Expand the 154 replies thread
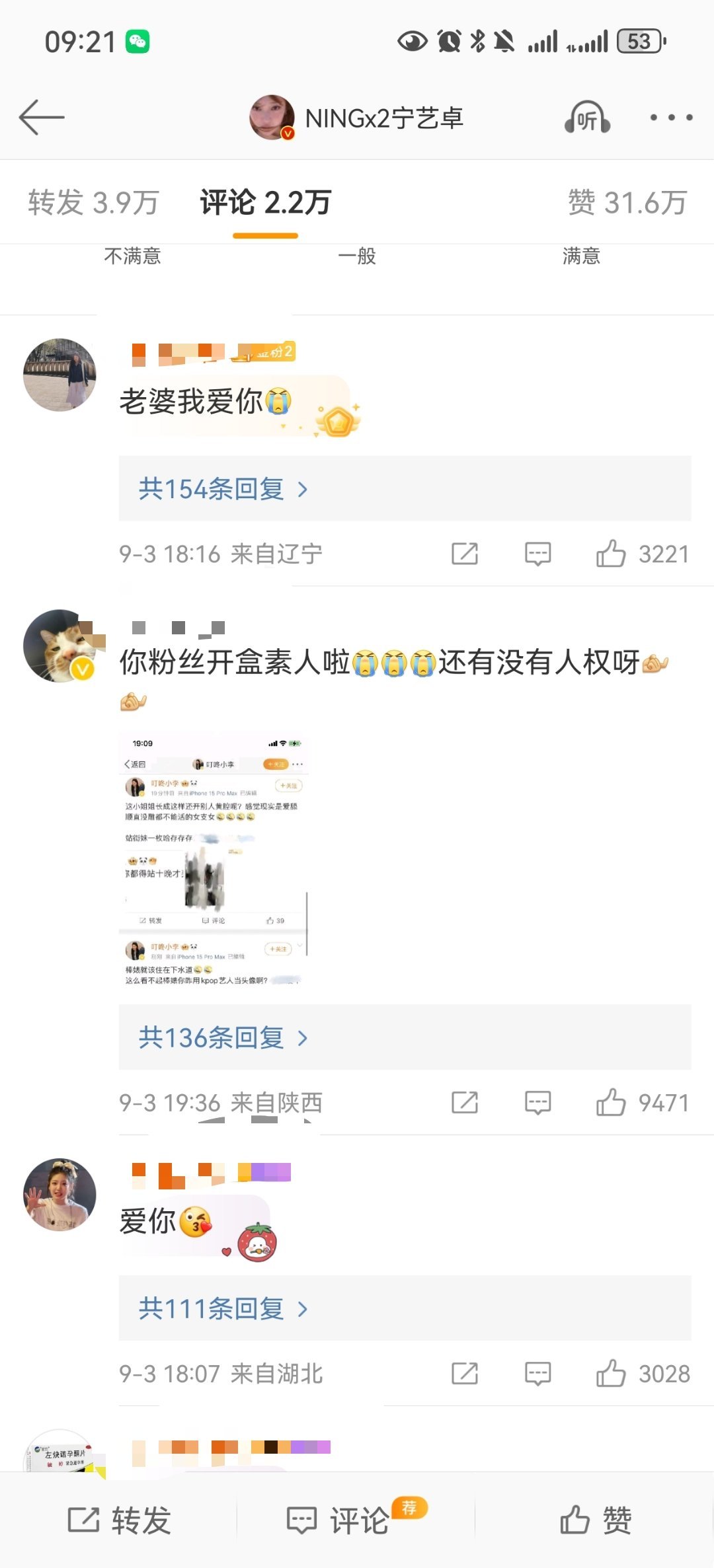714x1568 pixels. 405,489
